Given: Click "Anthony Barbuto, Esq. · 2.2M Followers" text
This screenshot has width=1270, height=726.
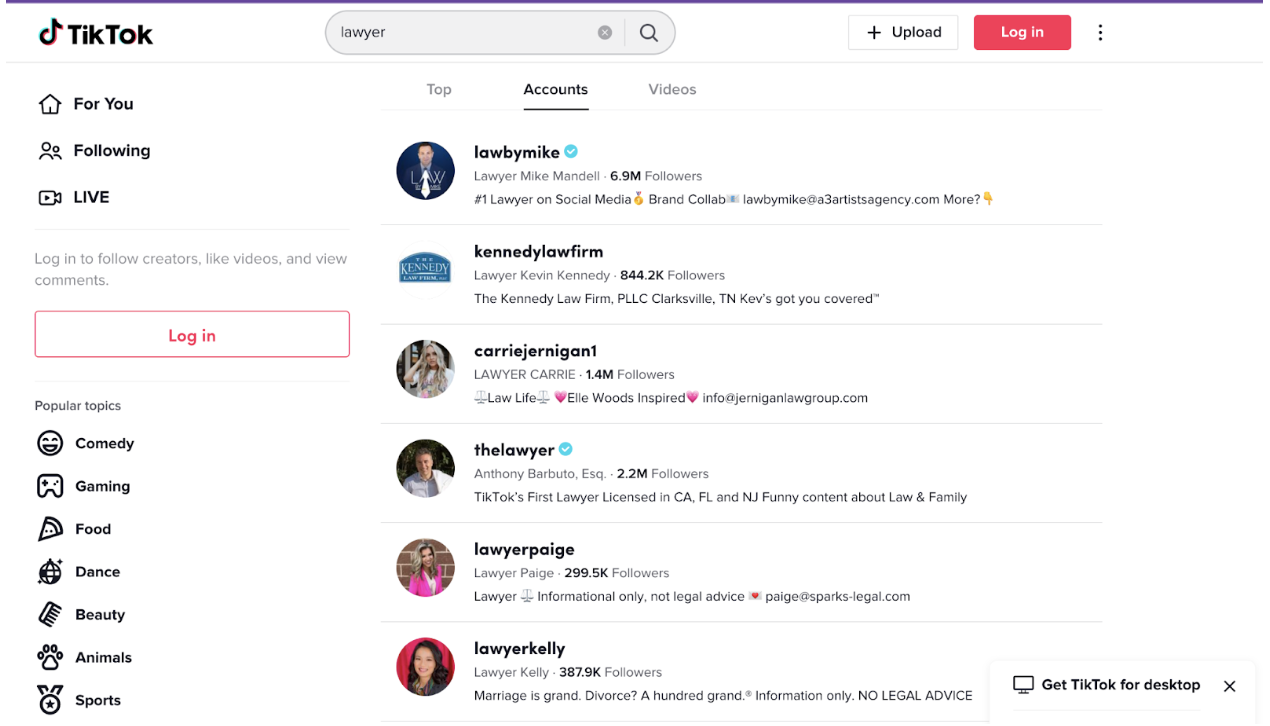Looking at the screenshot, I should pyautogui.click(x=591, y=474).
